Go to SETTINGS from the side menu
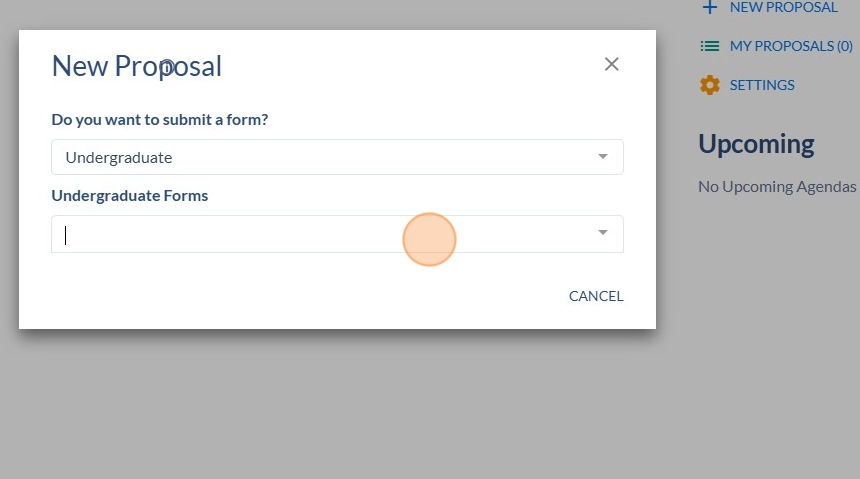Screen dimensions: 860x479 point(762,85)
